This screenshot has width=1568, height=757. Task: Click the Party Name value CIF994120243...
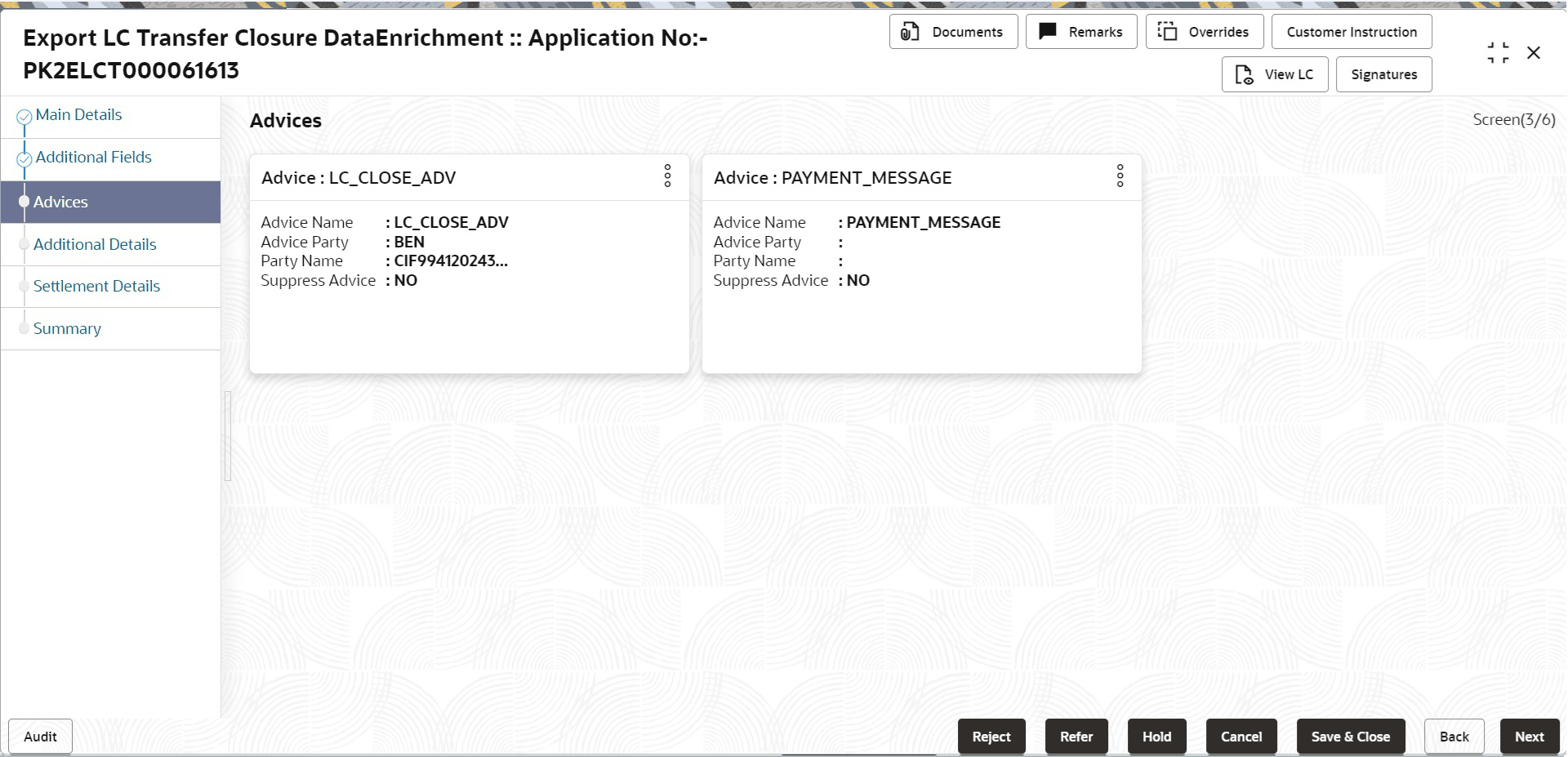[451, 261]
